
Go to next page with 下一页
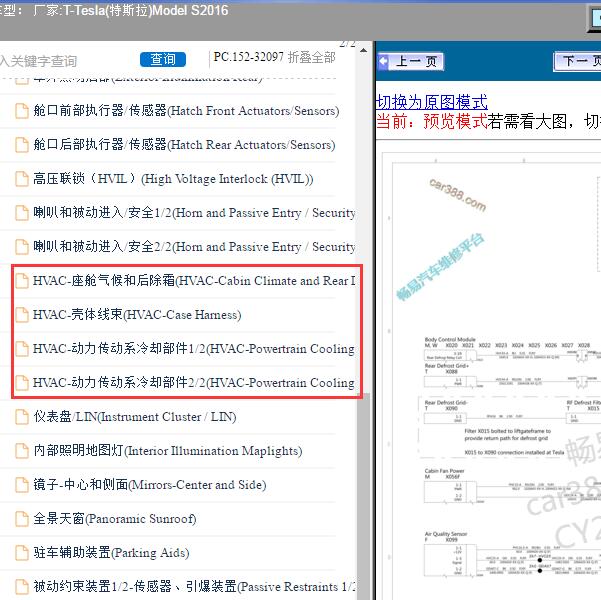[578, 61]
